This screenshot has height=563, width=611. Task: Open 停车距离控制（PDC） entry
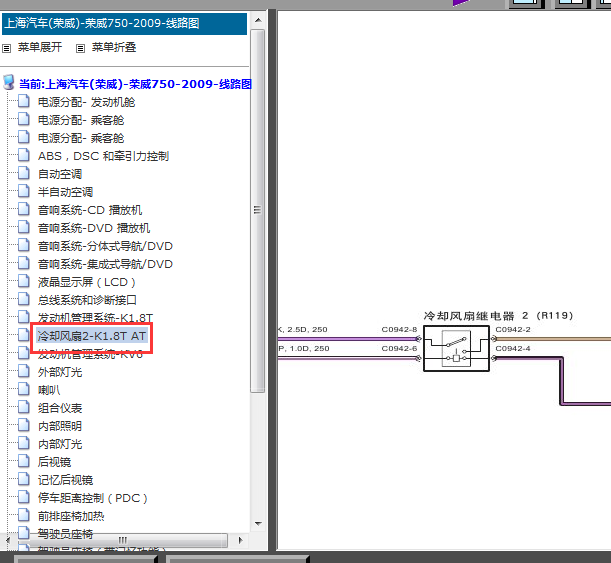click(x=93, y=498)
